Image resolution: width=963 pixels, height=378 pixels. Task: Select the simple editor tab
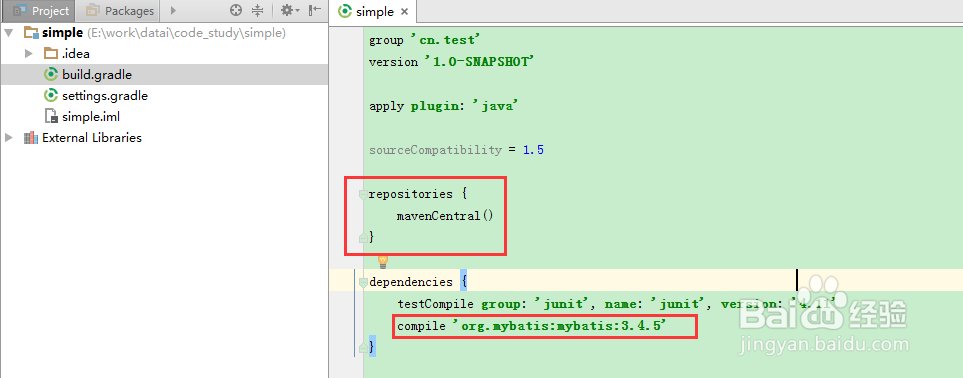[x=373, y=12]
